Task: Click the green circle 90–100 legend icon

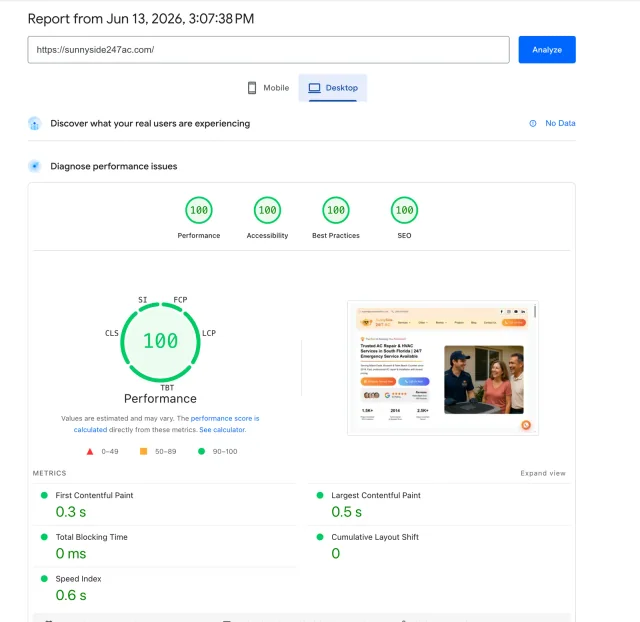Action: click(x=201, y=451)
